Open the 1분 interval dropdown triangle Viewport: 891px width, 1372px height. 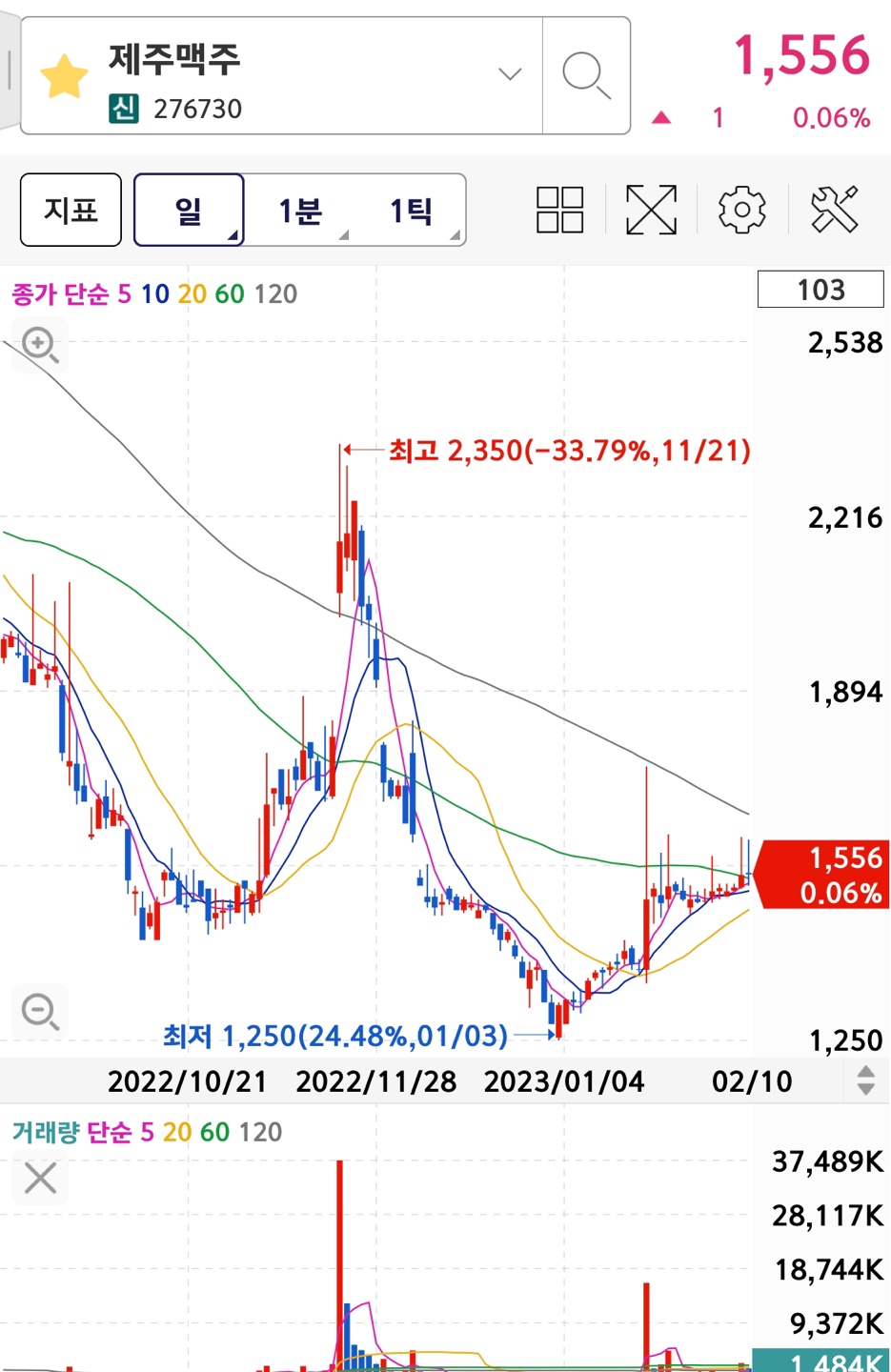click(x=344, y=234)
